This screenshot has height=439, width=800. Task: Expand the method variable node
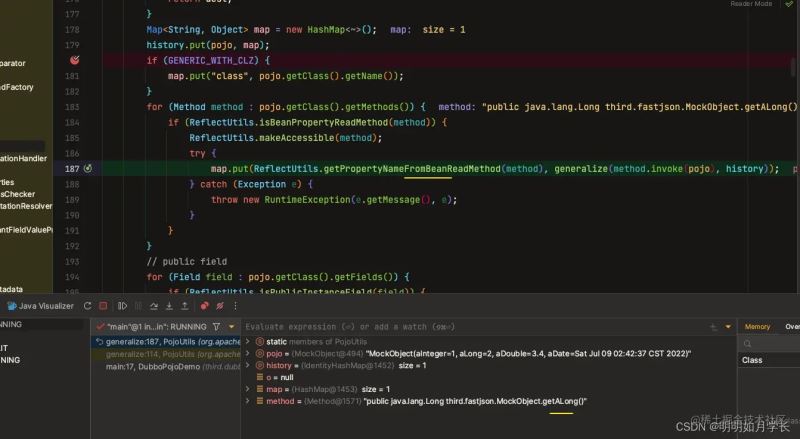249,401
